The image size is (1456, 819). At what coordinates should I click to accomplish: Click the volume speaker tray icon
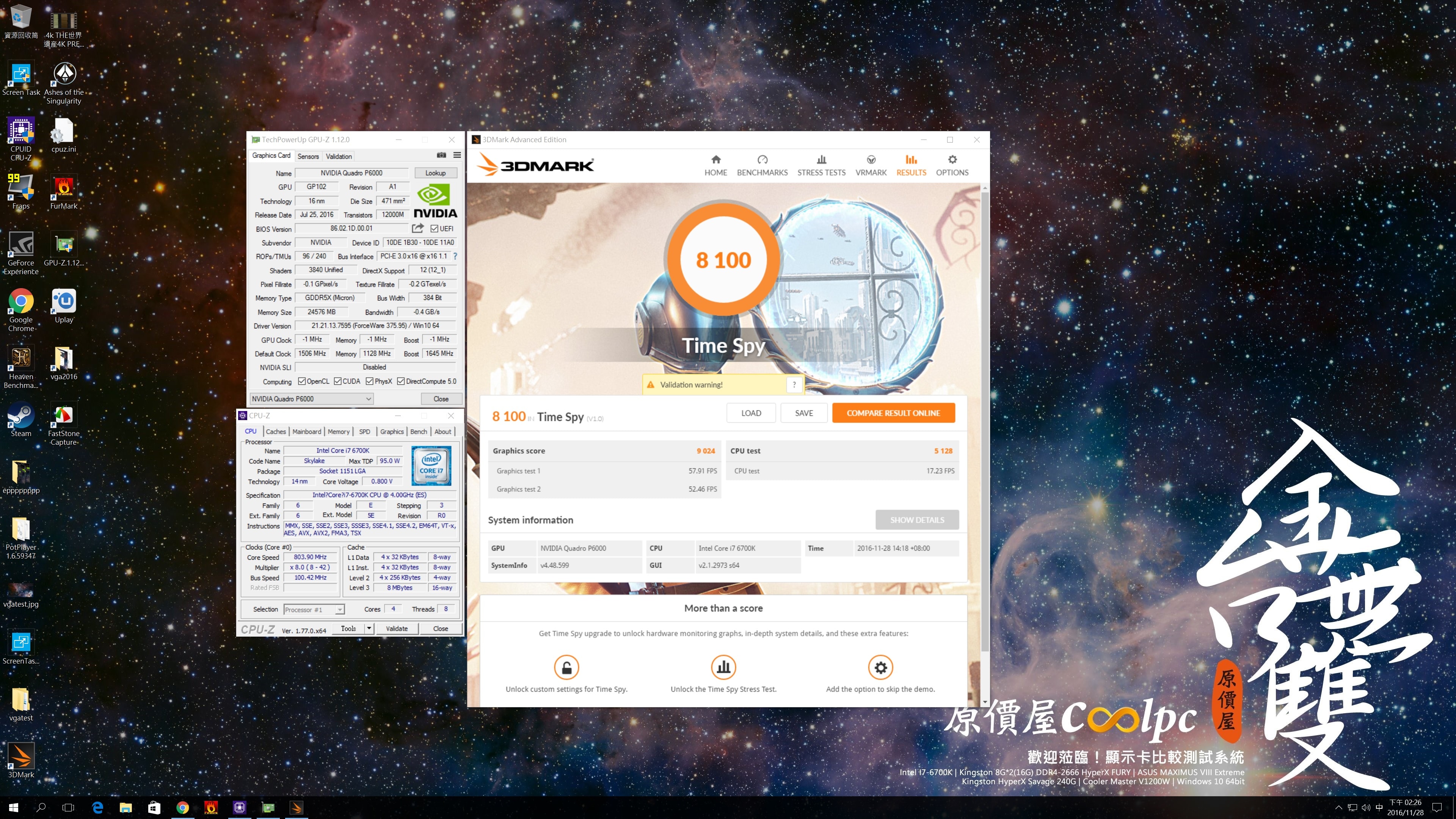[x=1365, y=807]
